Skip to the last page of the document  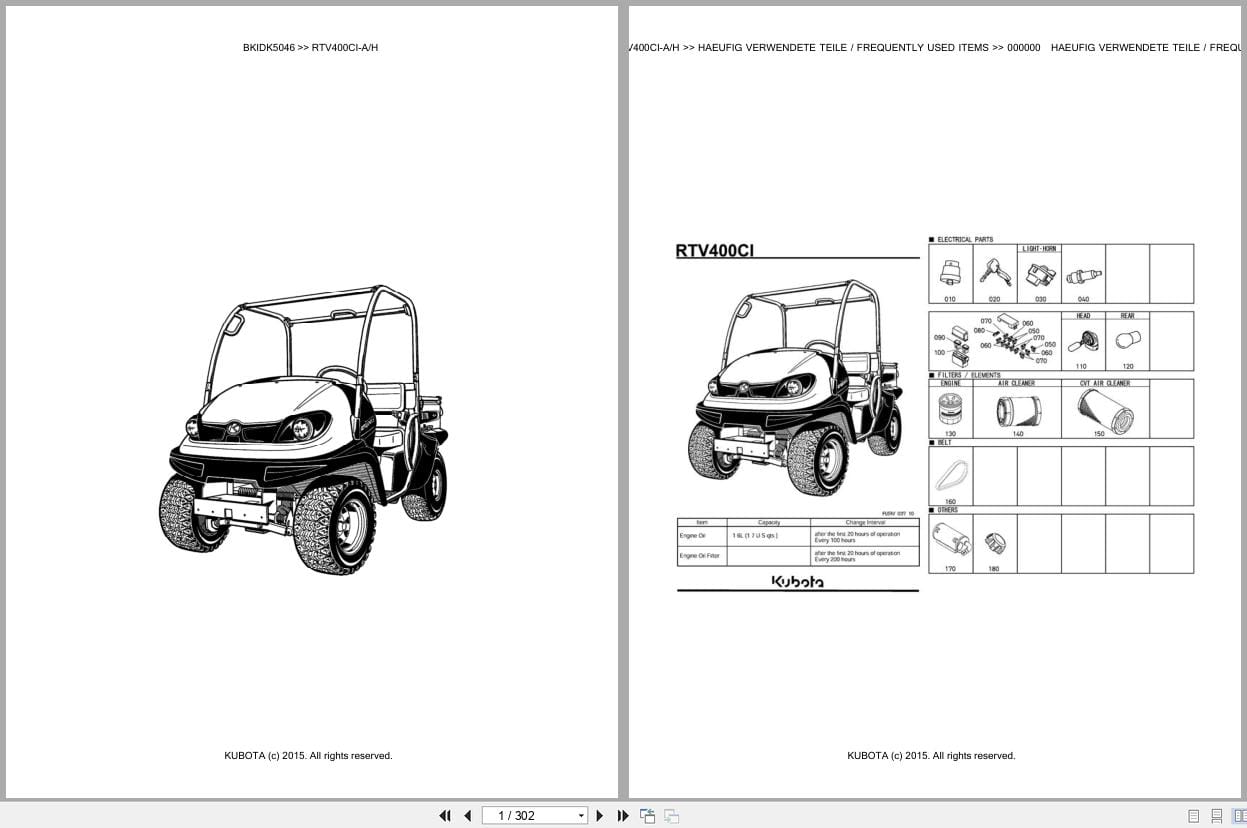623,815
